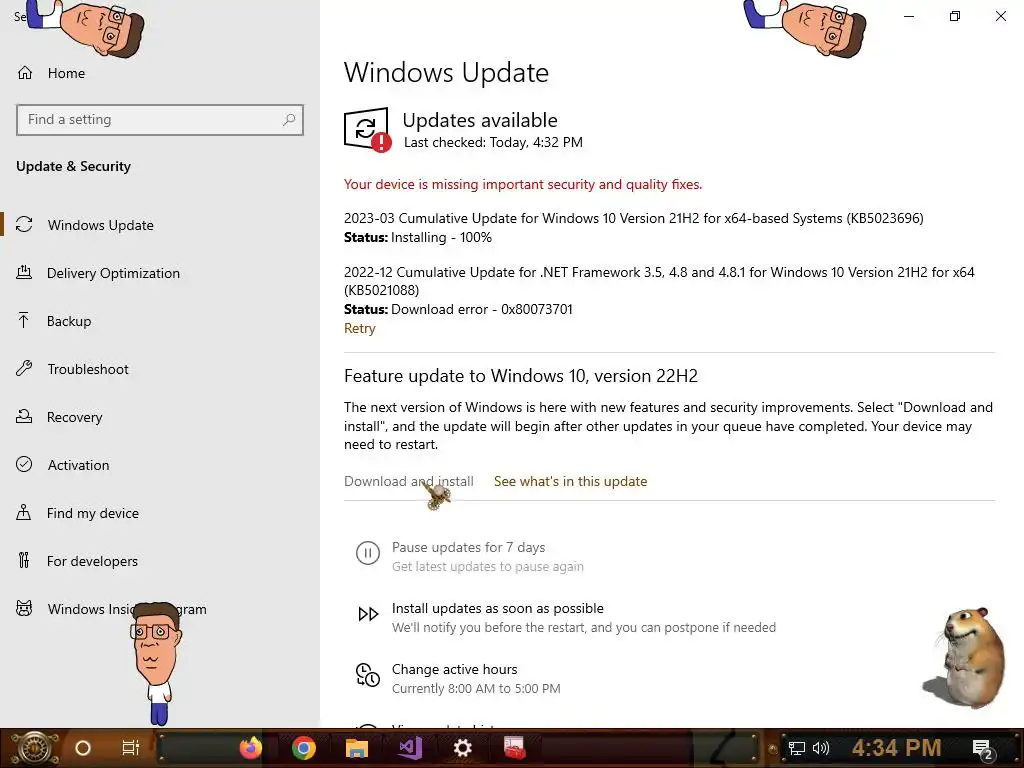Click the active hours clock icon
Viewport: 1024px width, 768px height.
click(x=368, y=675)
